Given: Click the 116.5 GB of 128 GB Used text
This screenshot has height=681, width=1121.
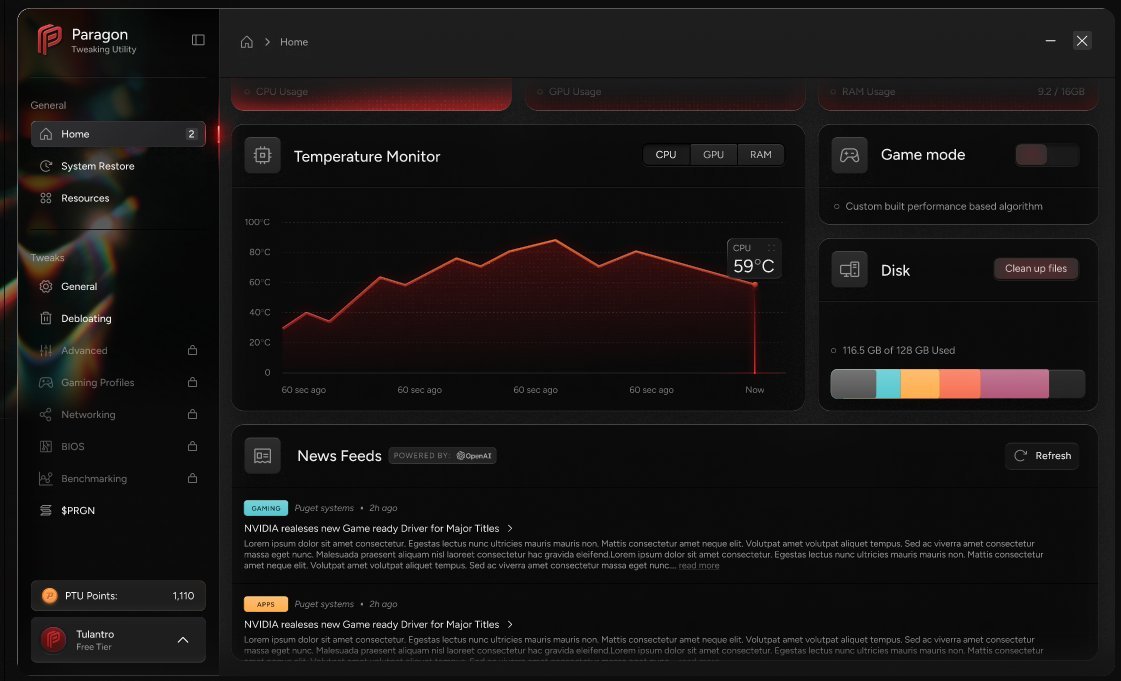Looking at the screenshot, I should pyautogui.click(x=899, y=351).
